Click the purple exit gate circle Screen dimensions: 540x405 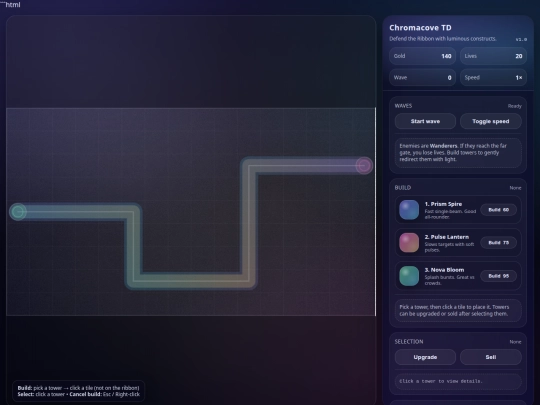(x=364, y=166)
